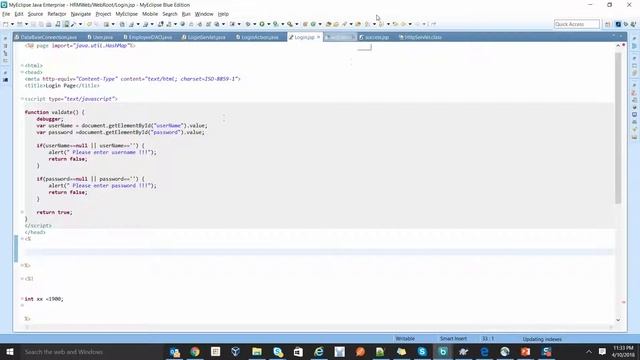
Task: Open the Source menu
Action: [x=35, y=14]
